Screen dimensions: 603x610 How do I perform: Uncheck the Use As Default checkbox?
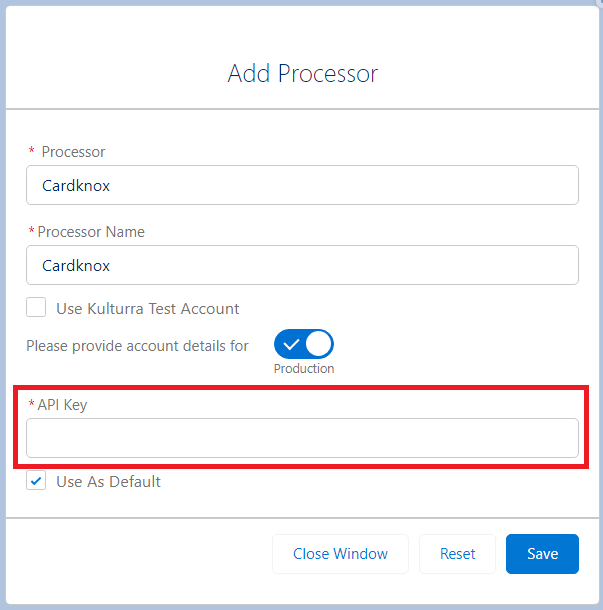[37, 481]
